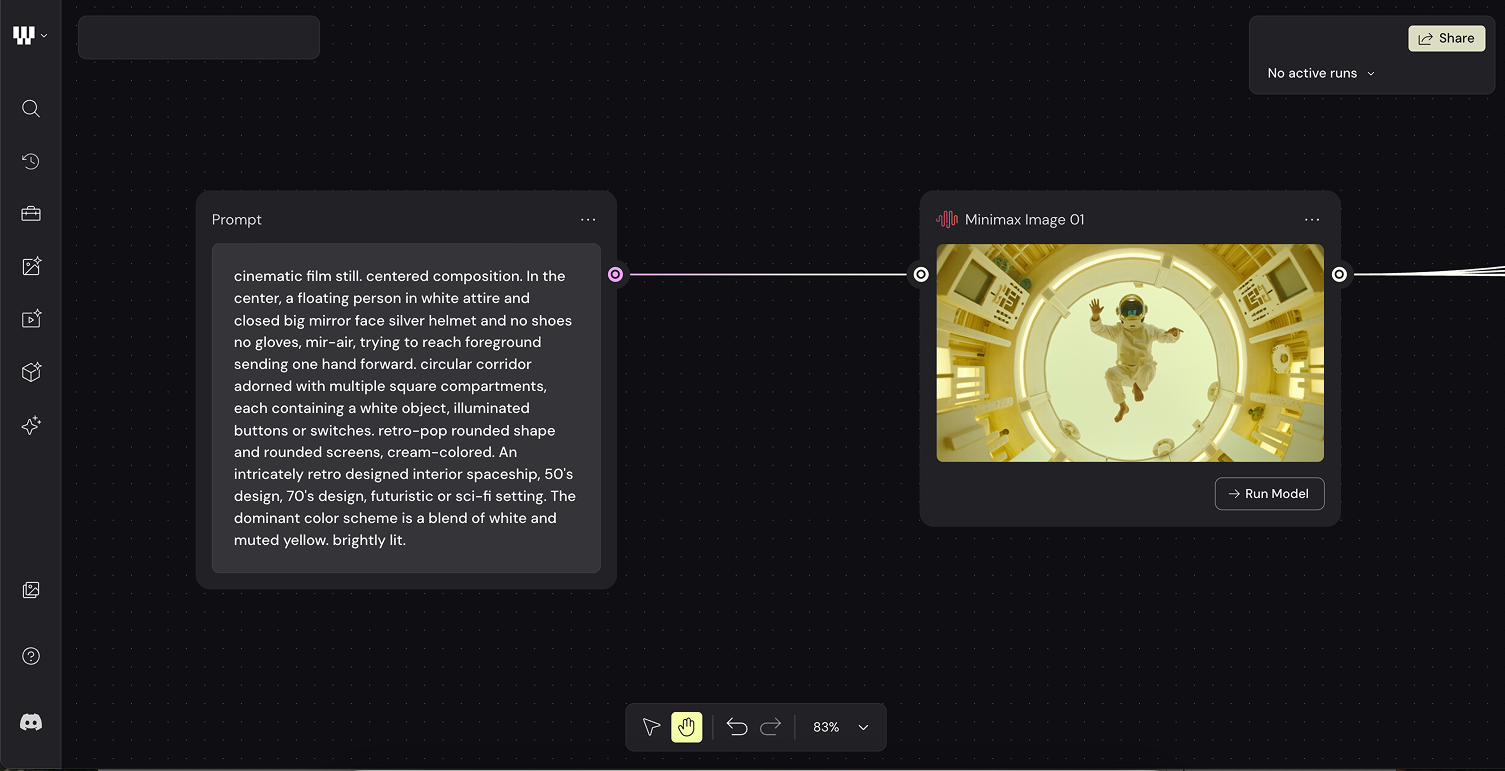Expand the No active runs dropdown
1505x771 pixels.
[1321, 73]
